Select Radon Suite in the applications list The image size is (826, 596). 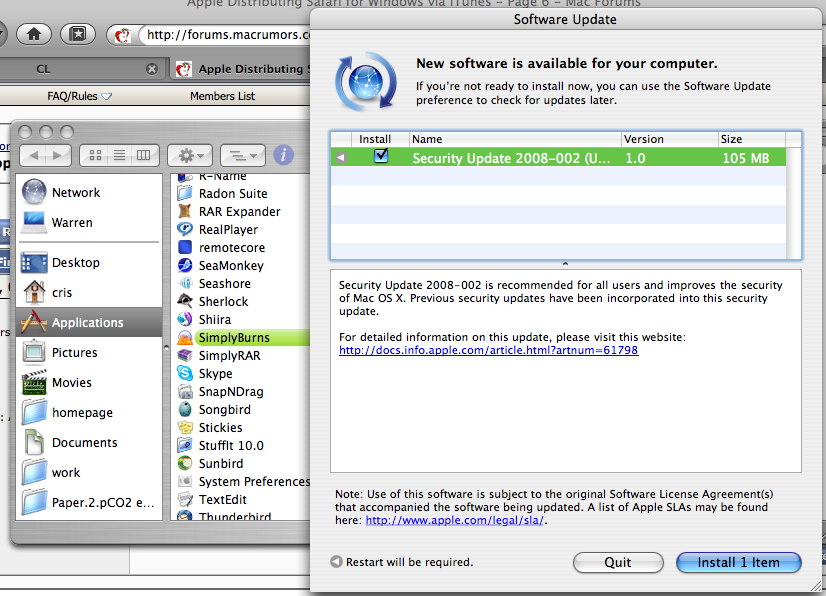pos(232,193)
